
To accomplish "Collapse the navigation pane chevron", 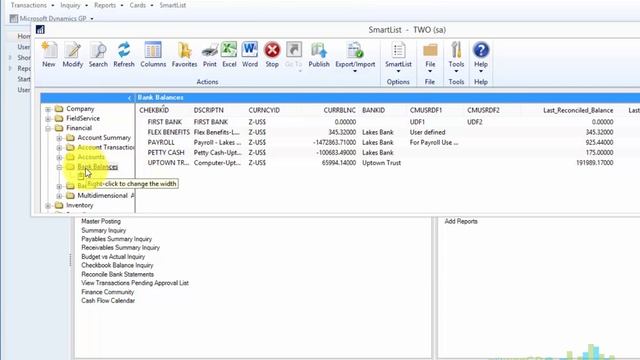I will pyautogui.click(x=129, y=98).
